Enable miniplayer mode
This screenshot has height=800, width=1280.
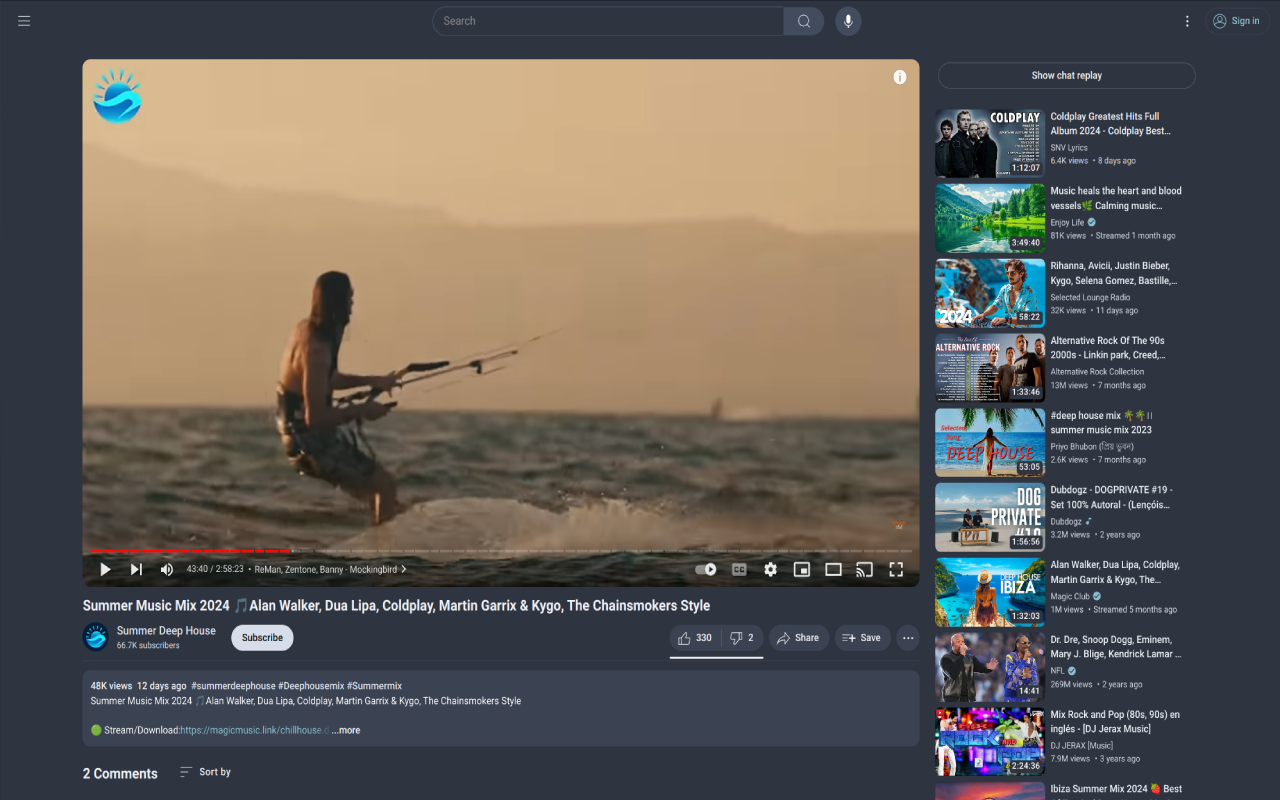click(x=802, y=569)
